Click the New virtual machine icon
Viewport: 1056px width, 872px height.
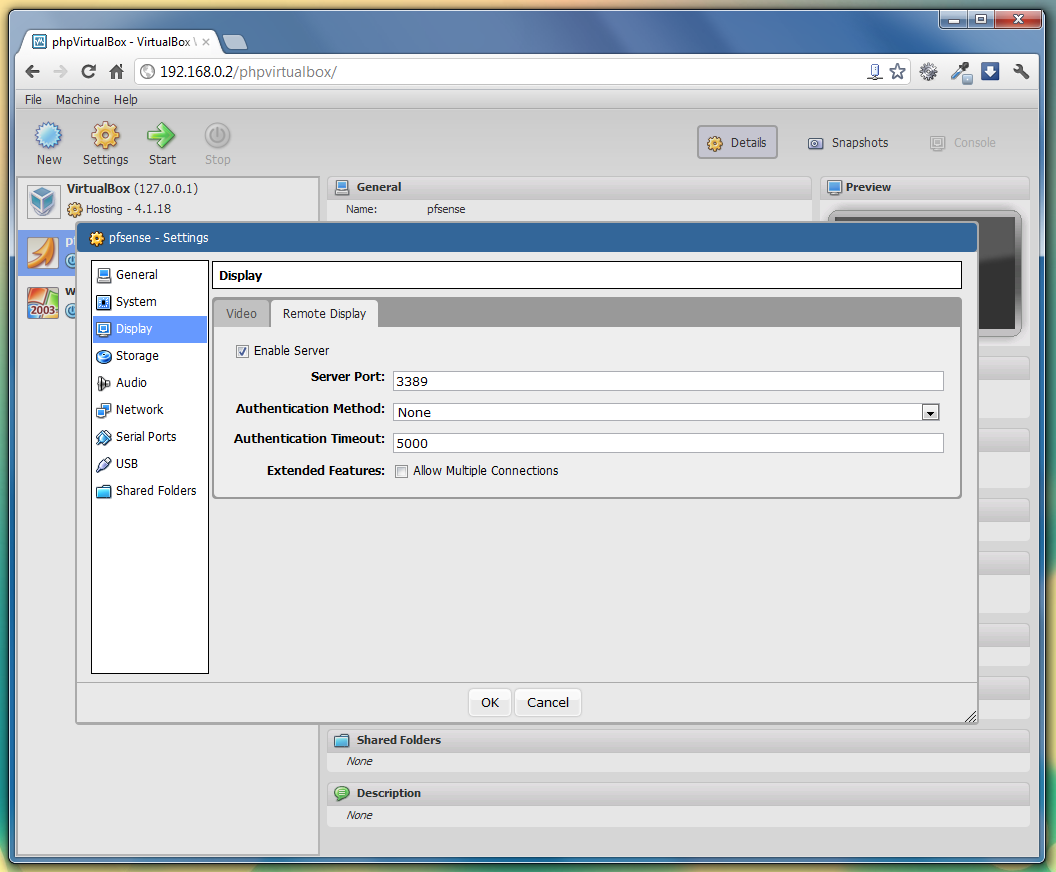coord(48,135)
